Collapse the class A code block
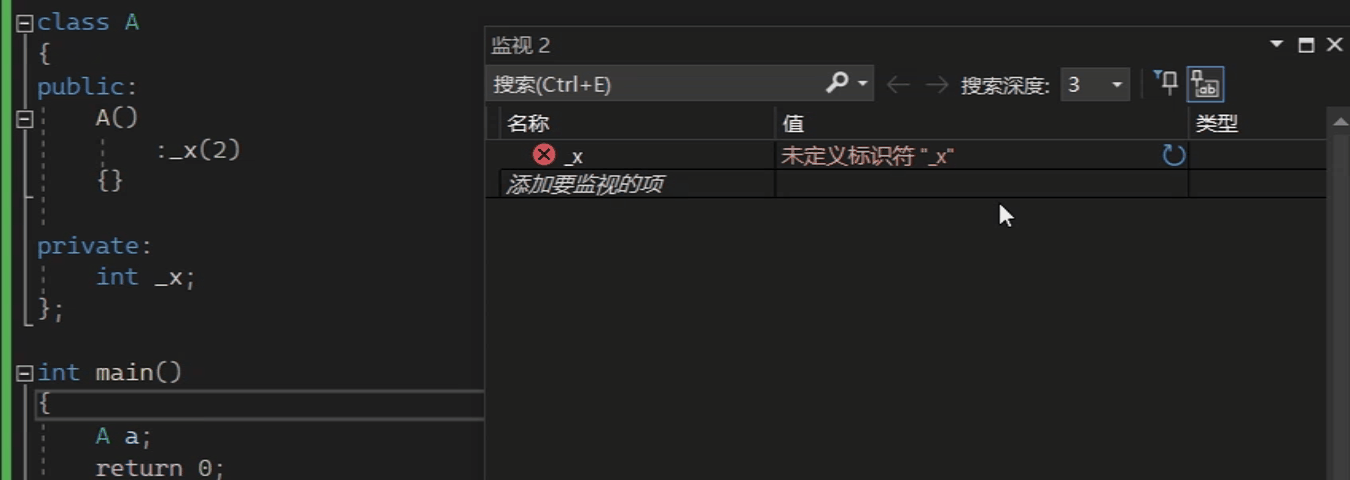 click(25, 23)
